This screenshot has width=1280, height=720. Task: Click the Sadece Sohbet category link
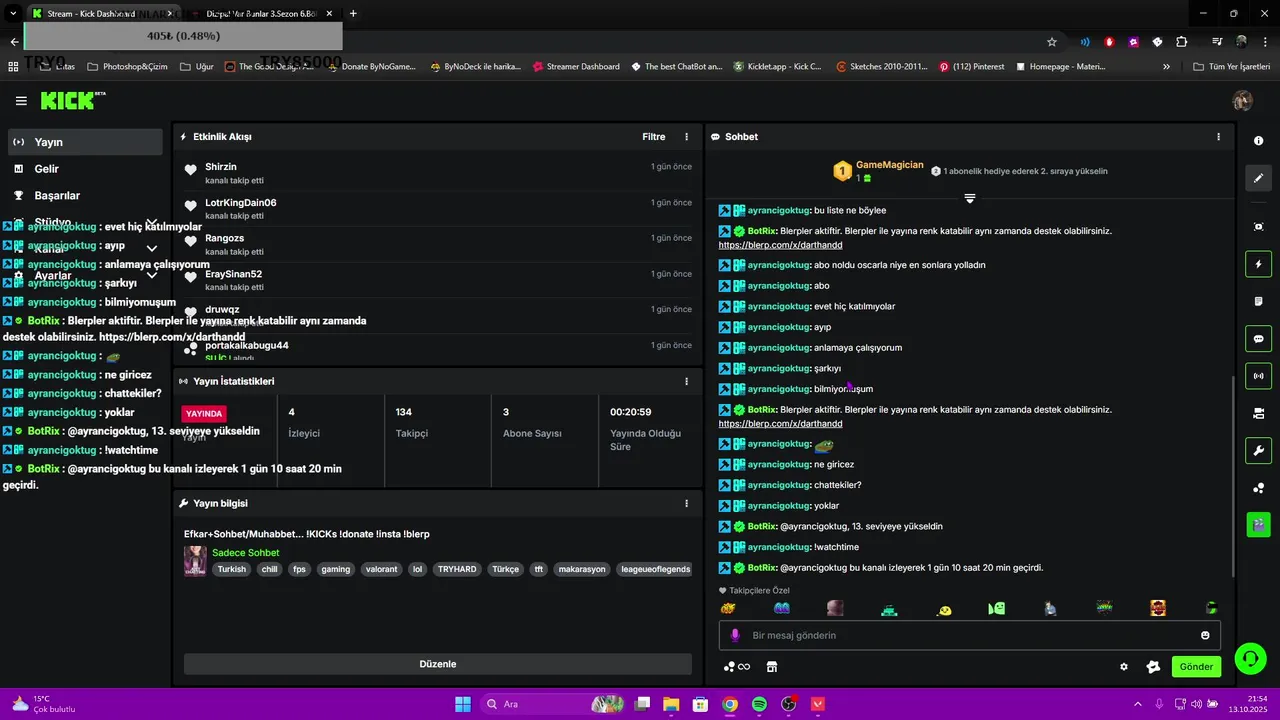(245, 553)
